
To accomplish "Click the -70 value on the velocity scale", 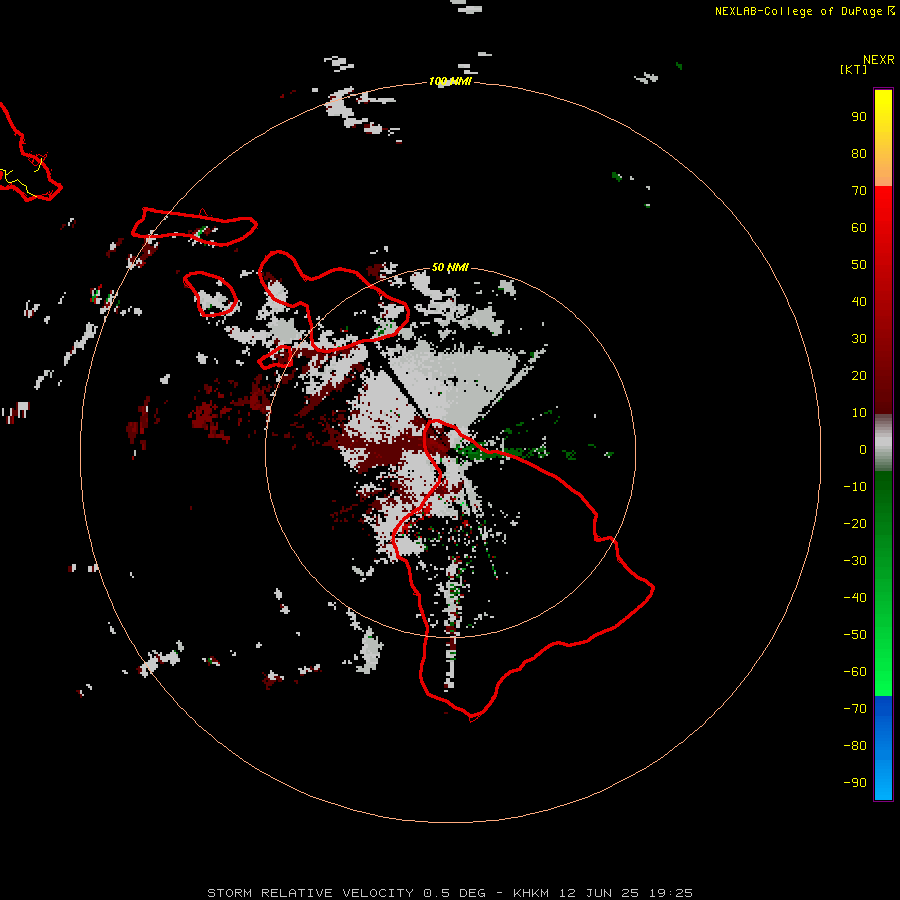I will pyautogui.click(x=855, y=709).
